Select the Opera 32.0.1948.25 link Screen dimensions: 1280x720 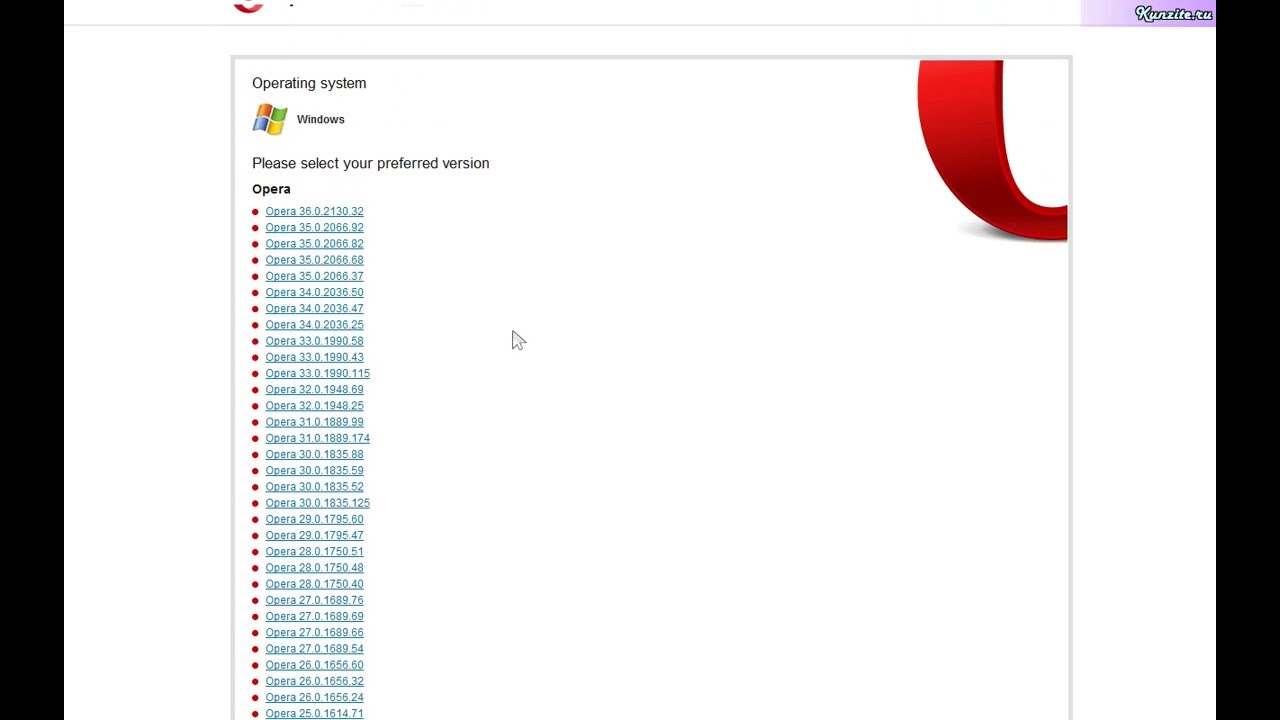[314, 405]
